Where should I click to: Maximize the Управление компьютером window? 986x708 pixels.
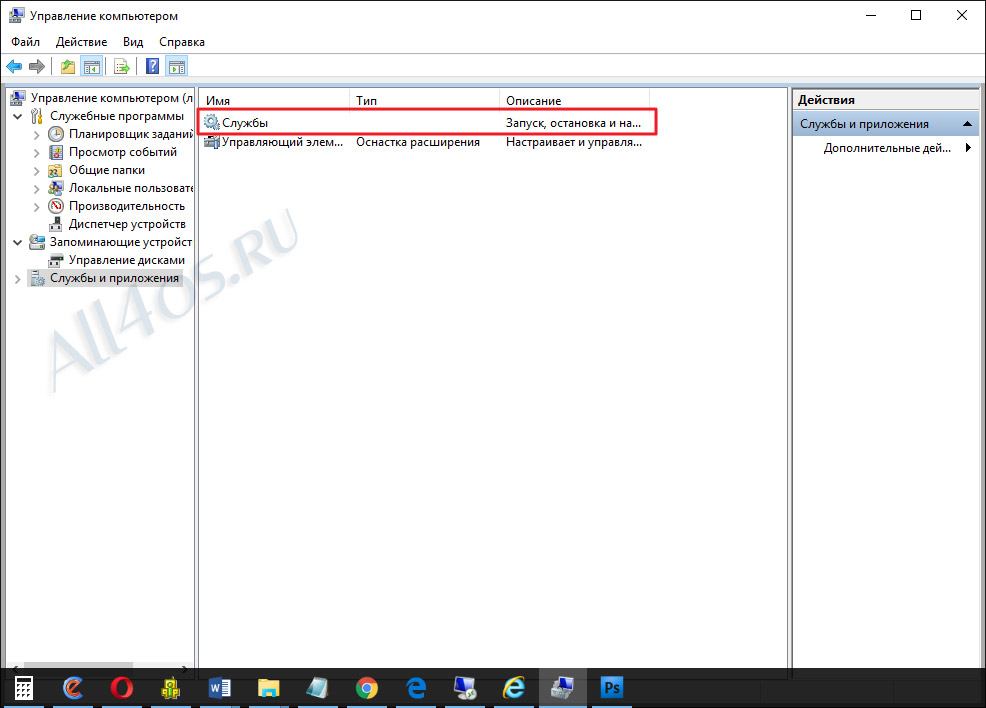click(x=916, y=15)
